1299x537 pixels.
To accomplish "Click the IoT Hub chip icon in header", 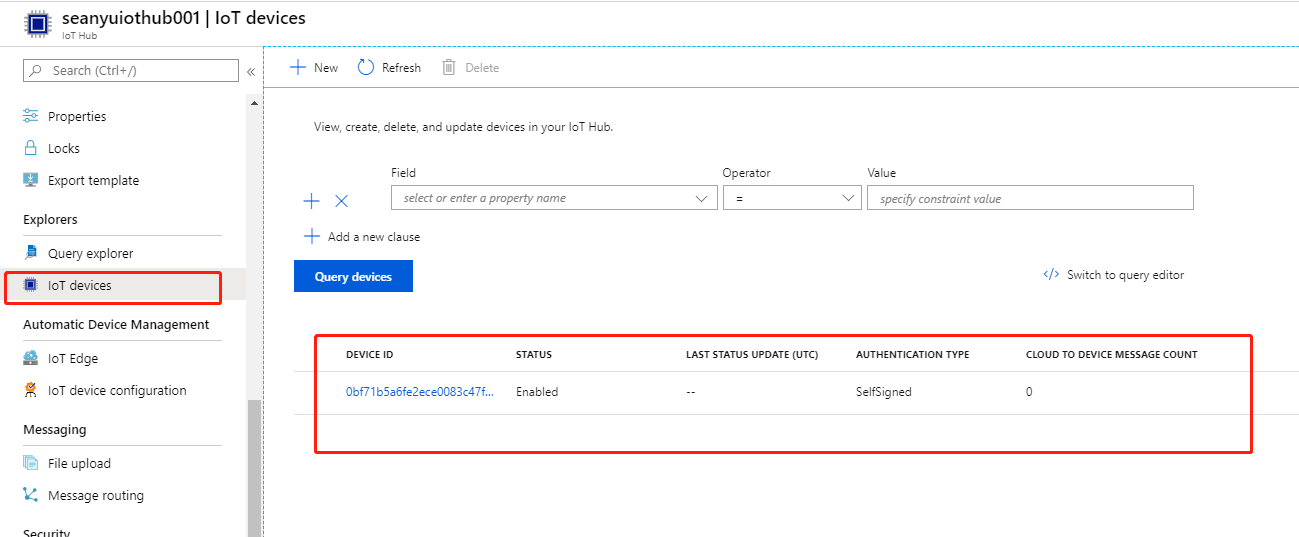I will [37, 23].
